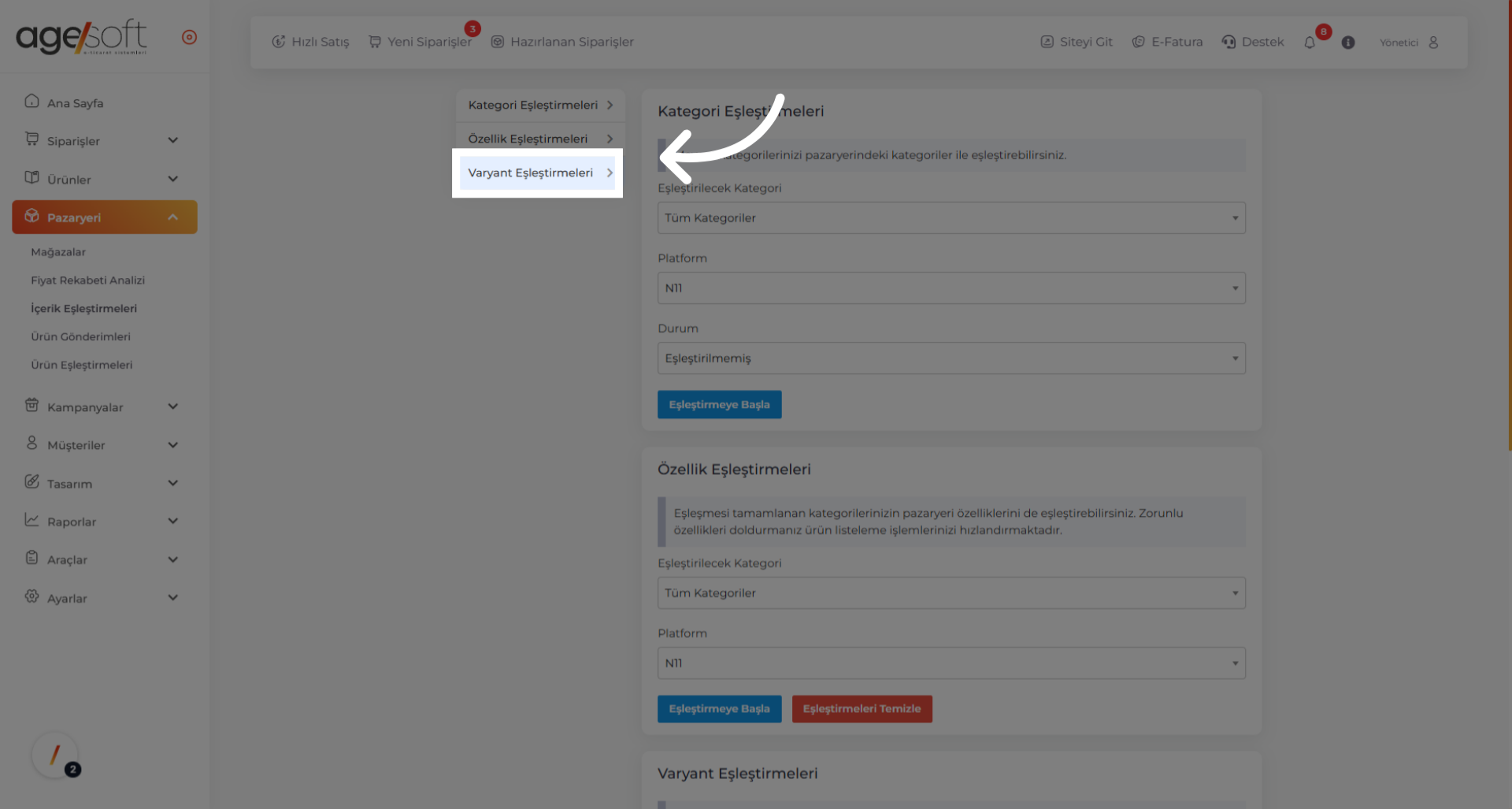This screenshot has width=1512, height=809.
Task: Click the Pazaryeri box icon
Action: pos(31,216)
